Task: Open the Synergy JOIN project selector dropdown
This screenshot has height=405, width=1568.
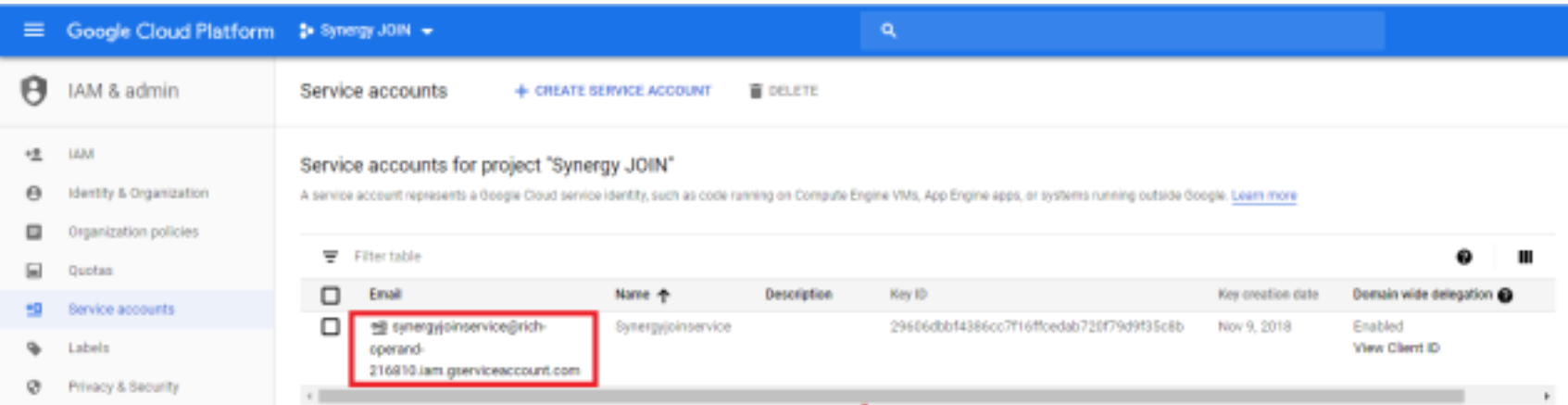Action: (x=366, y=31)
